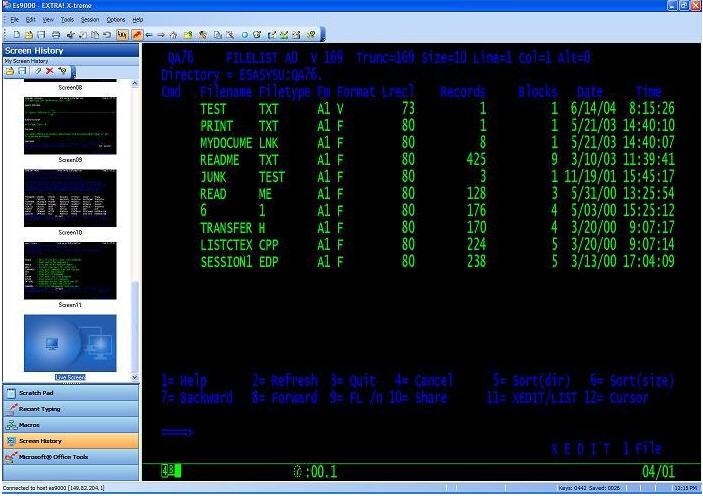Click the Save icon in main toolbar

point(41,35)
